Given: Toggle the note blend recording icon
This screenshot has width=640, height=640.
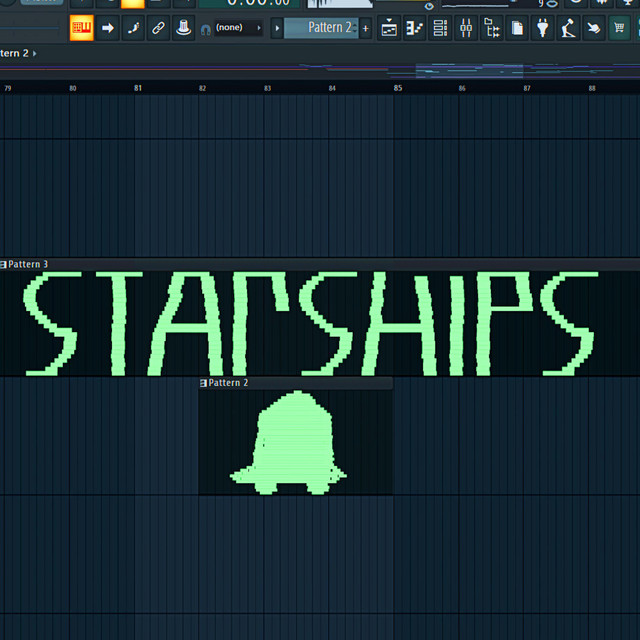Looking at the screenshot, I should pyautogui.click(x=133, y=28).
